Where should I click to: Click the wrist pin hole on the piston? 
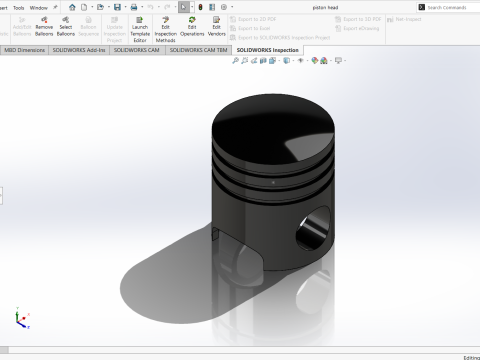pyautogui.click(x=313, y=228)
